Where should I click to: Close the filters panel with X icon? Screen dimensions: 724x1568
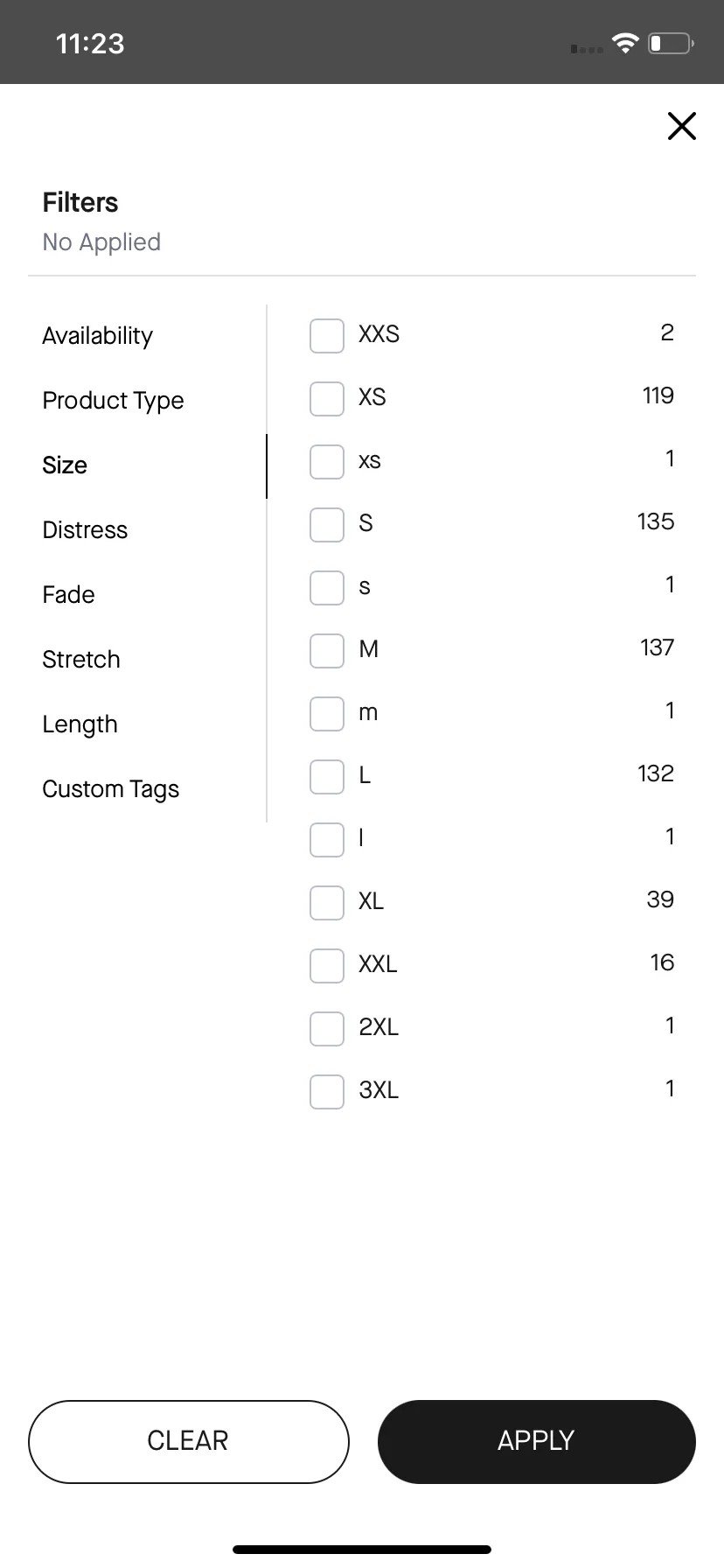681,126
